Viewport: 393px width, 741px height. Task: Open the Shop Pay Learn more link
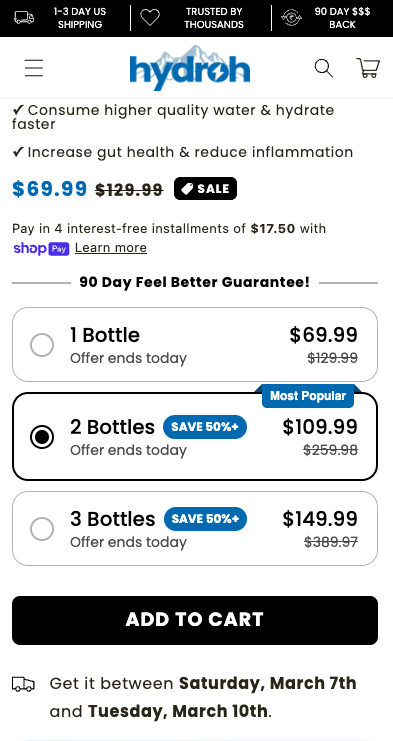coord(111,248)
